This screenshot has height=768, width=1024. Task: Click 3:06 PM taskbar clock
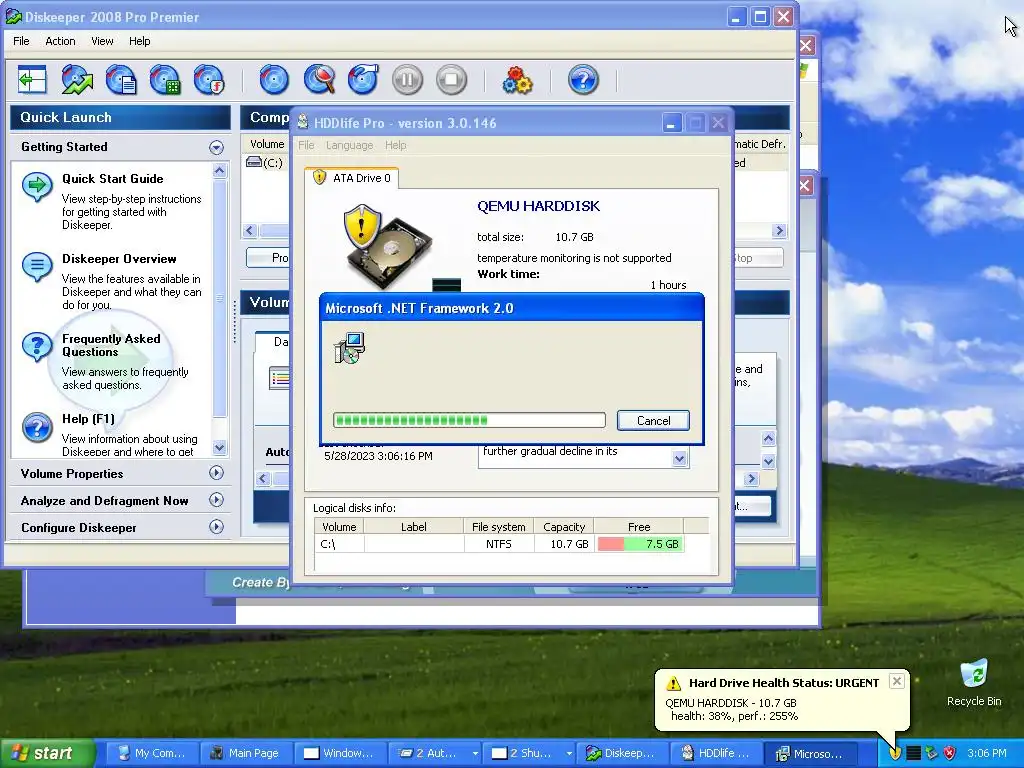[987, 754]
